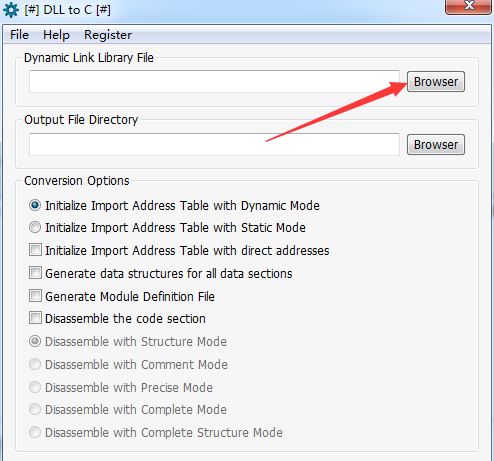Open the Register menu
This screenshot has height=461, width=494.
click(x=108, y=35)
